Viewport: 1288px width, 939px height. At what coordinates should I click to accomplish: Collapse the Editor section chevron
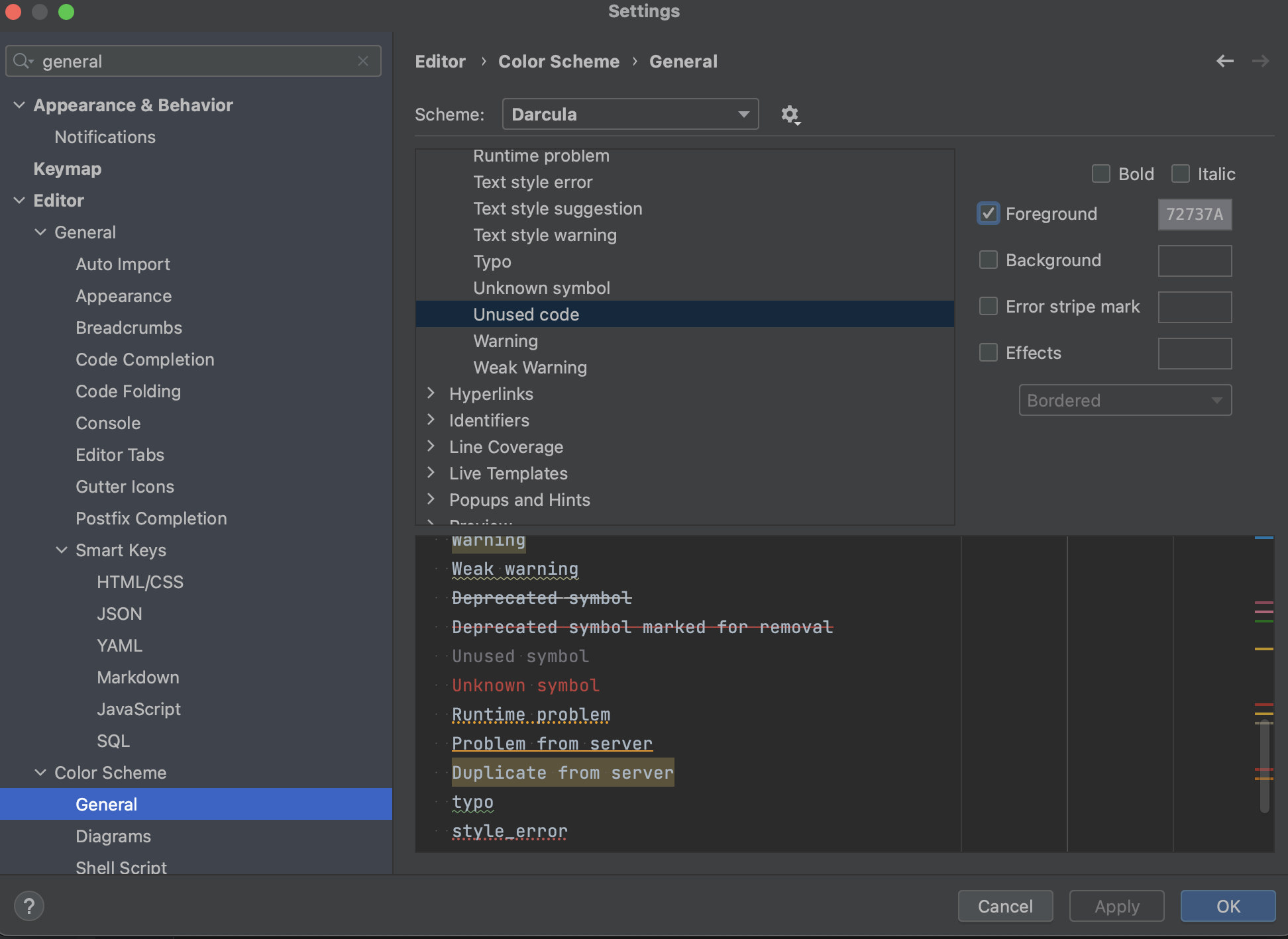click(19, 200)
